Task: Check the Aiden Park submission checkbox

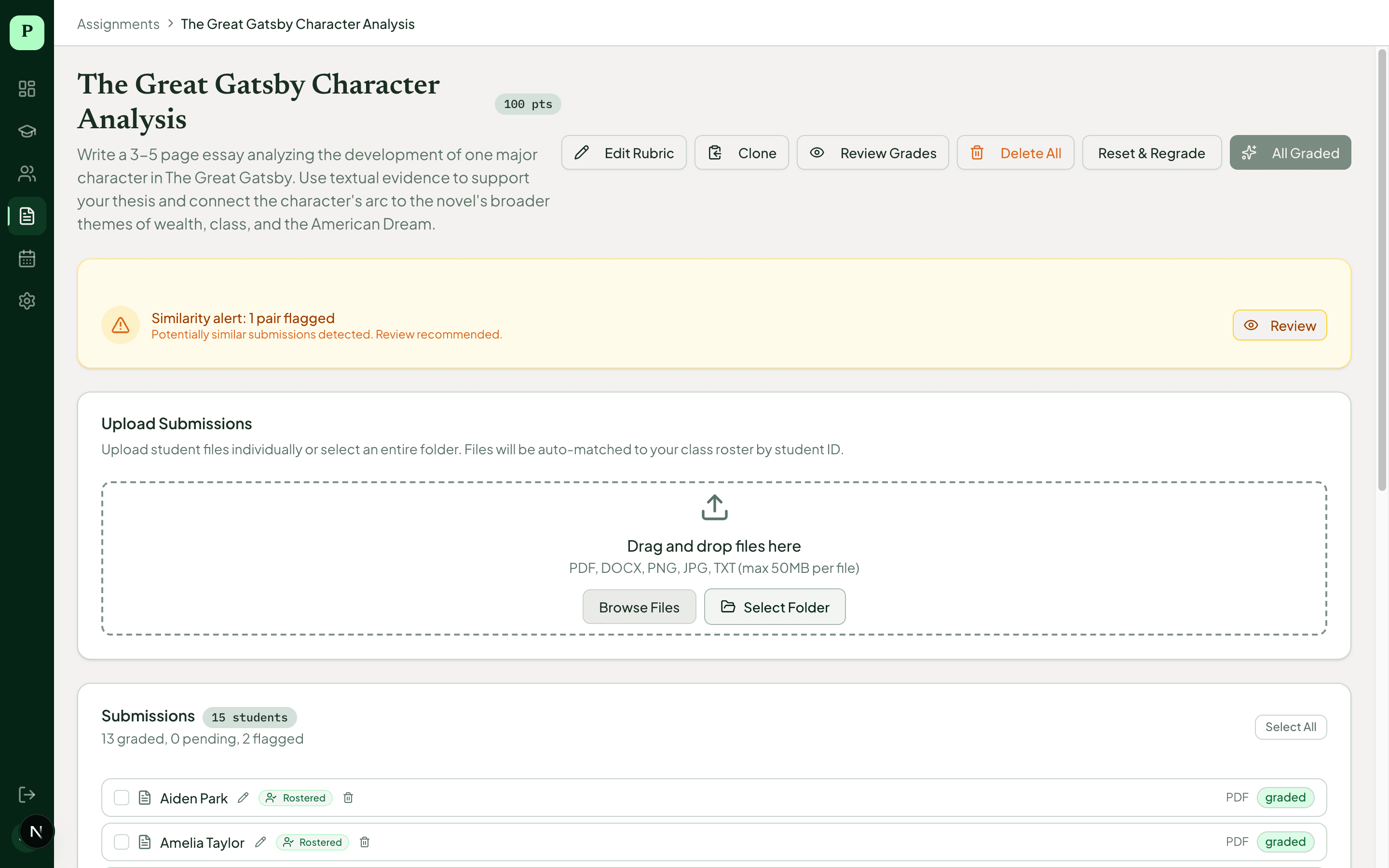Action: (122, 798)
